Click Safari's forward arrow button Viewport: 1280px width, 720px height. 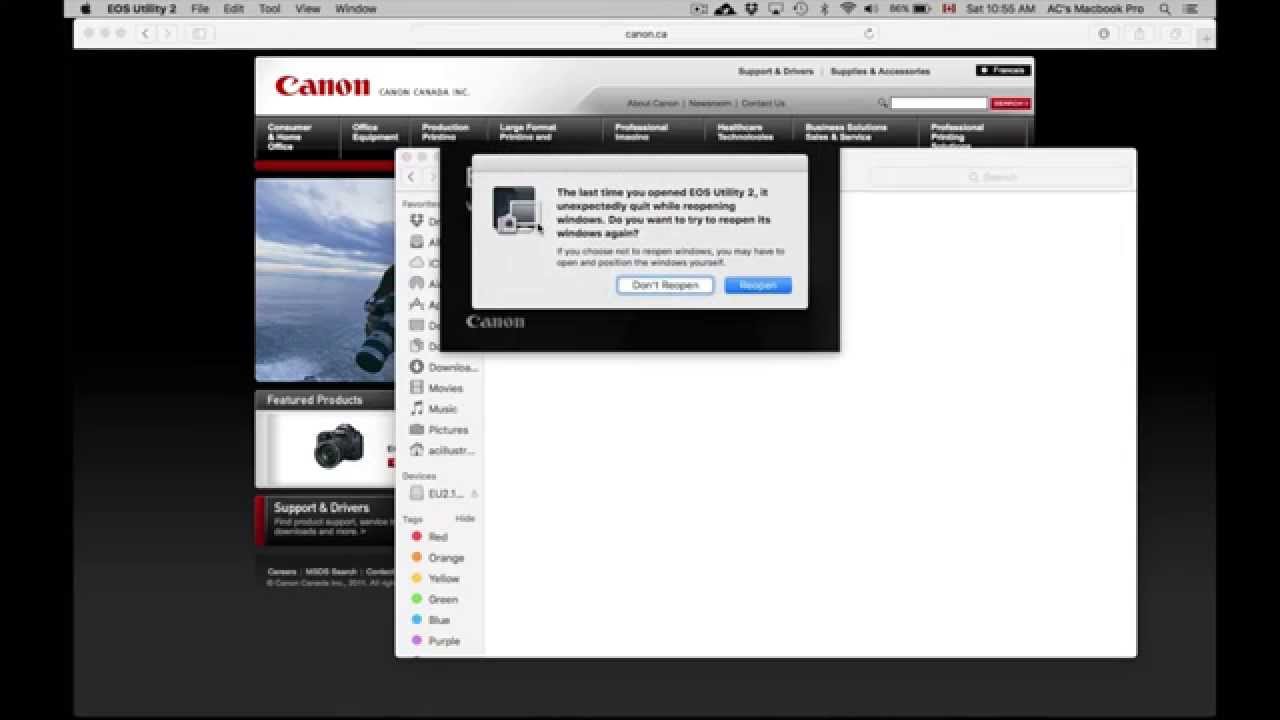167,34
